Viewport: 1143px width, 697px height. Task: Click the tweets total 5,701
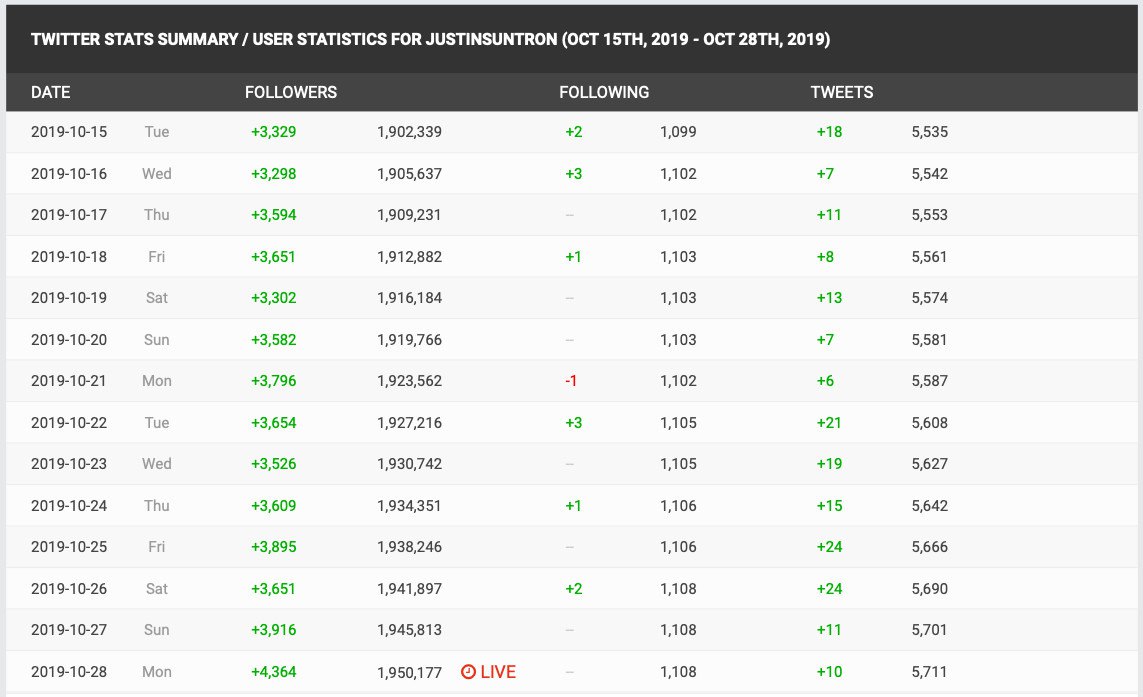point(929,630)
